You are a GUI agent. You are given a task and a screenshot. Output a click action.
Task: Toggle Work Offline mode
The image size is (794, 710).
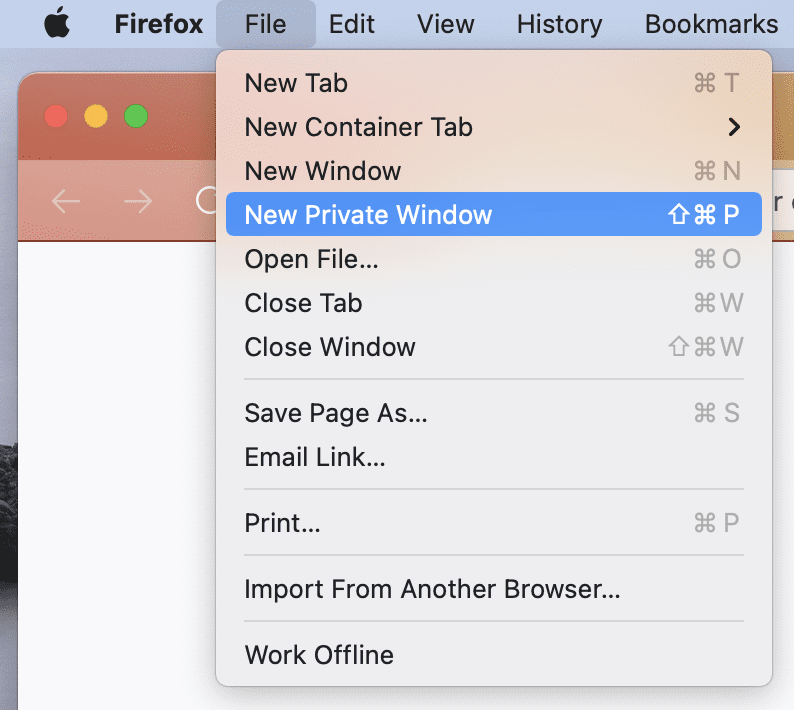[x=319, y=655]
